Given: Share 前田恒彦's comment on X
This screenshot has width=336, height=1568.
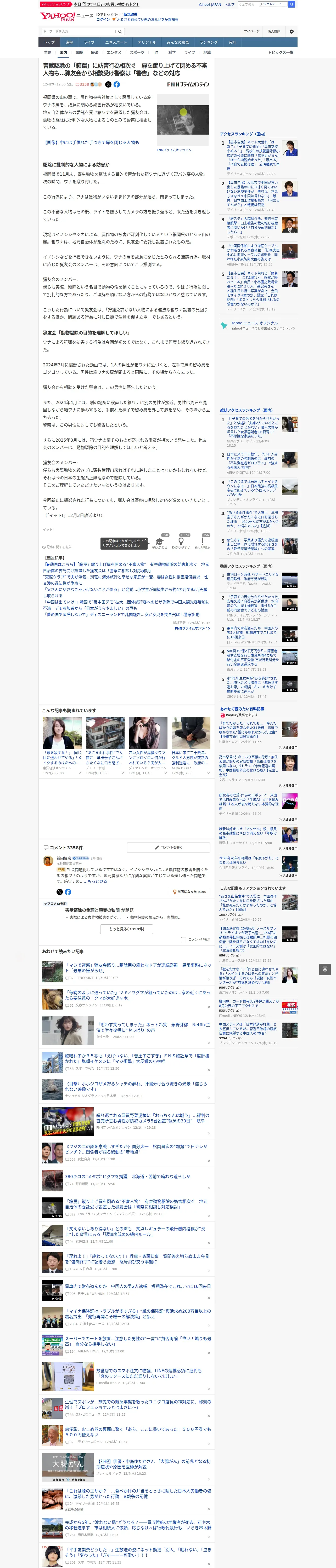Looking at the screenshot, I should (60, 891).
